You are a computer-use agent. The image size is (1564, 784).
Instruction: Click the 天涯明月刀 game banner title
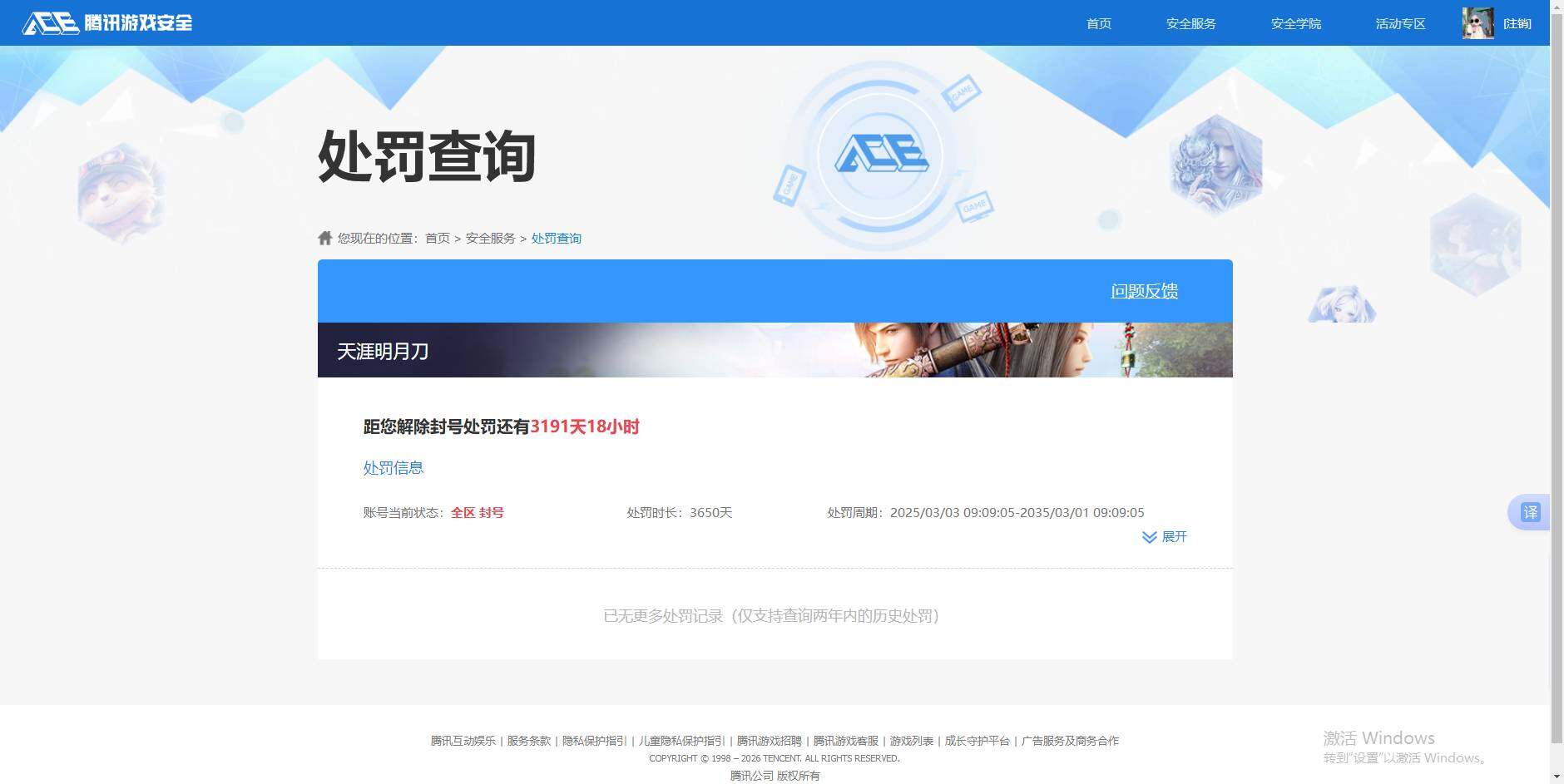383,351
